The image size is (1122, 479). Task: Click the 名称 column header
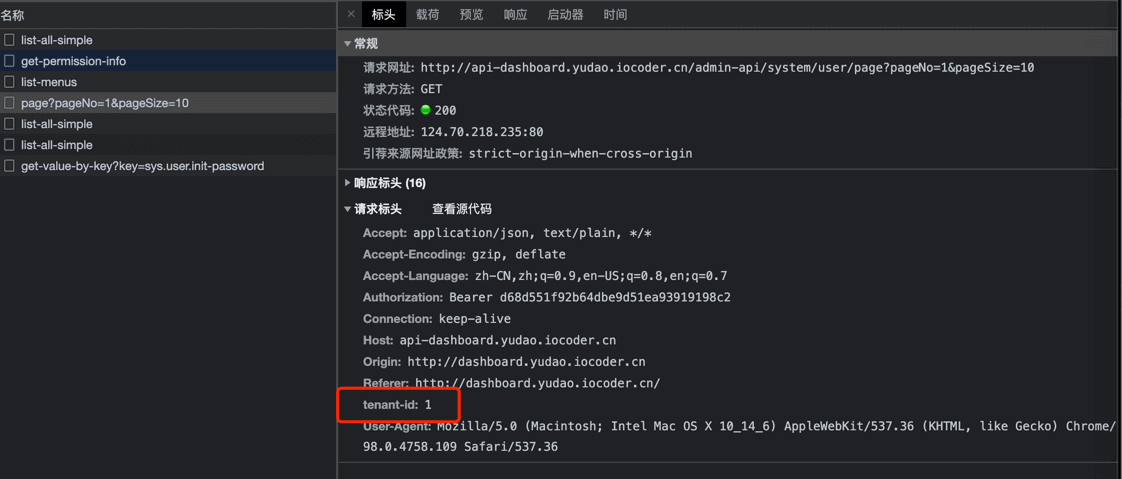point(13,15)
